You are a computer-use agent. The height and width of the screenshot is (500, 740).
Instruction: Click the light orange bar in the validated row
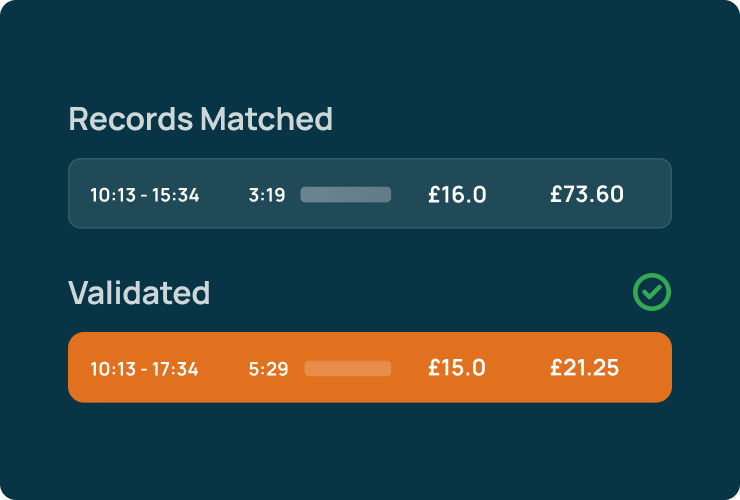coord(348,368)
